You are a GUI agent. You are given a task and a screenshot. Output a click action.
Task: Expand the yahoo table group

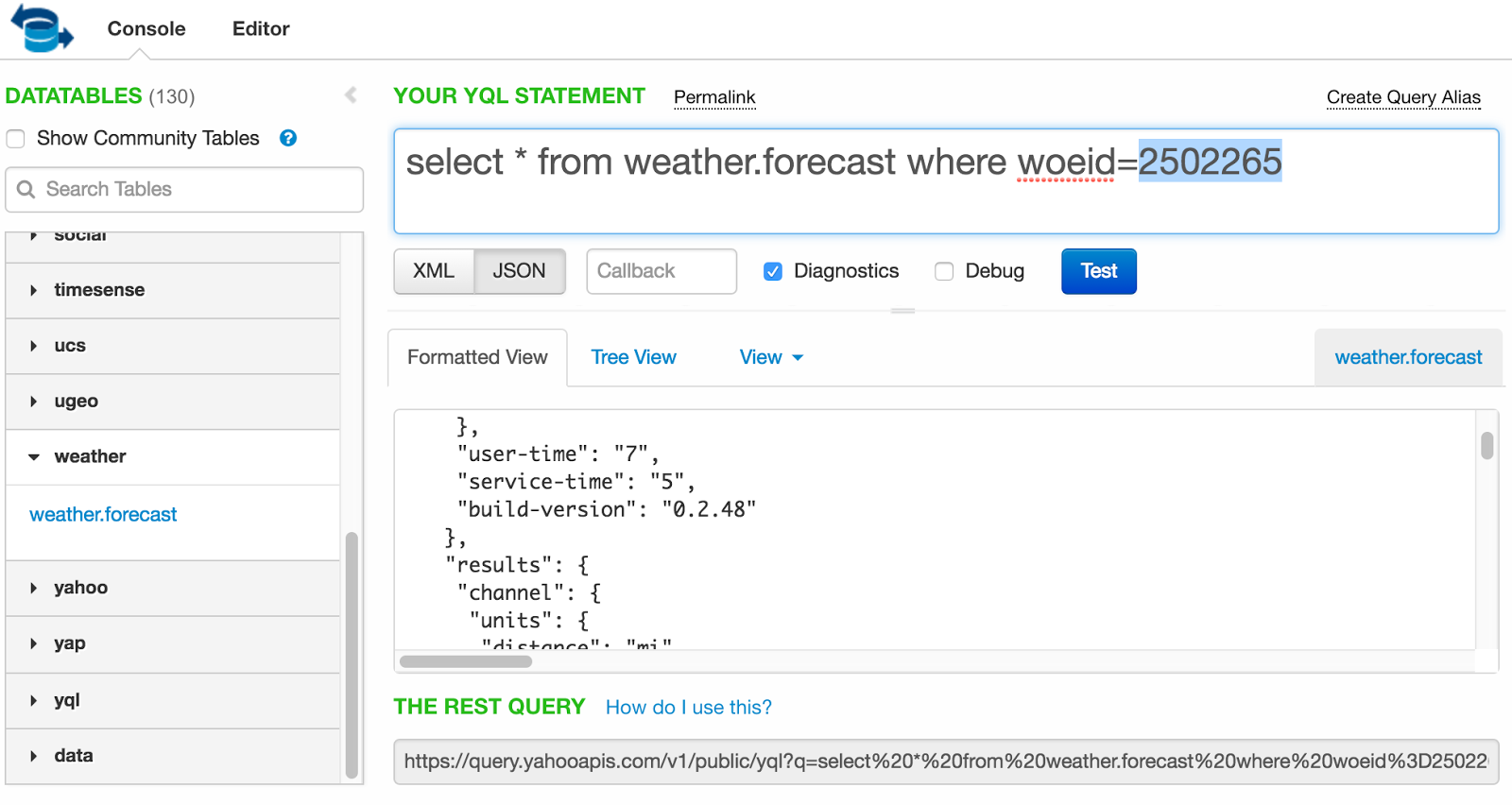pyautogui.click(x=34, y=588)
